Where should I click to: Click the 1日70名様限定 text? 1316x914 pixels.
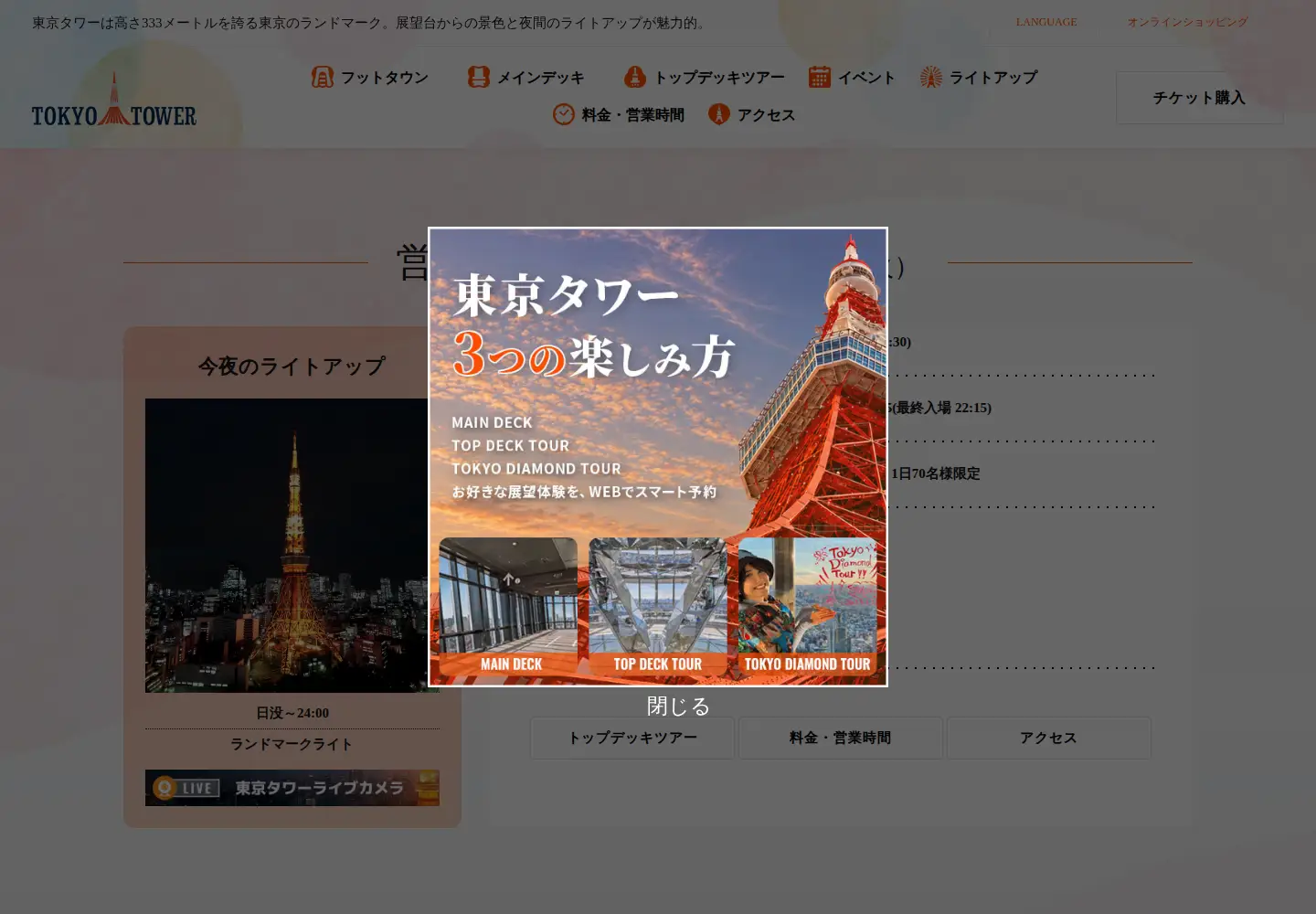pos(936,473)
